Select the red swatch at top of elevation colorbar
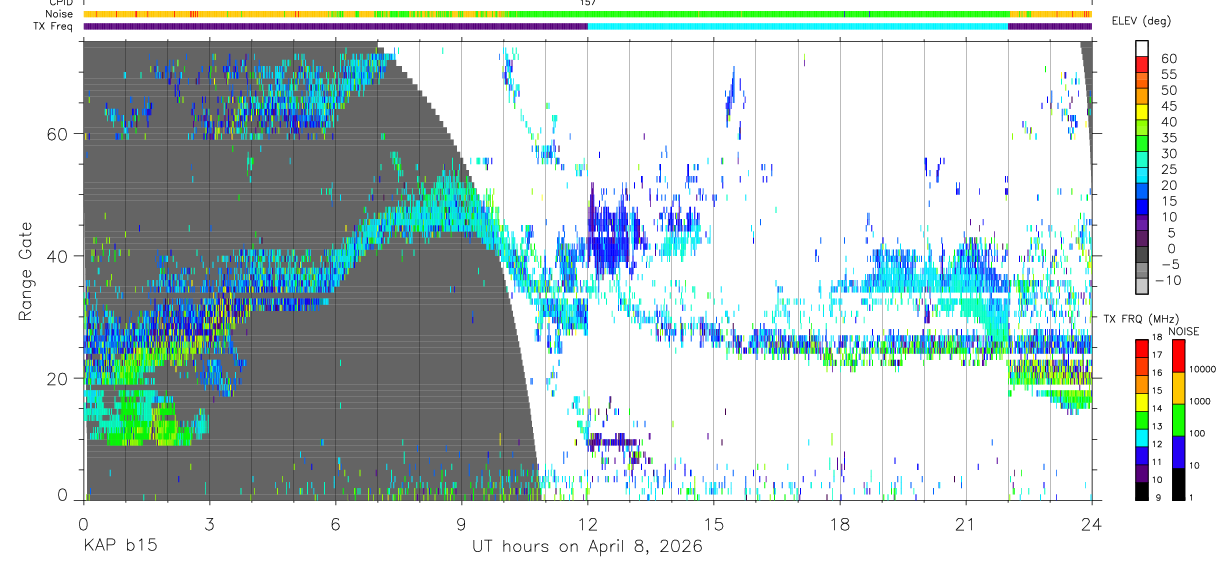This screenshot has width=1228, height=567. tap(1142, 65)
